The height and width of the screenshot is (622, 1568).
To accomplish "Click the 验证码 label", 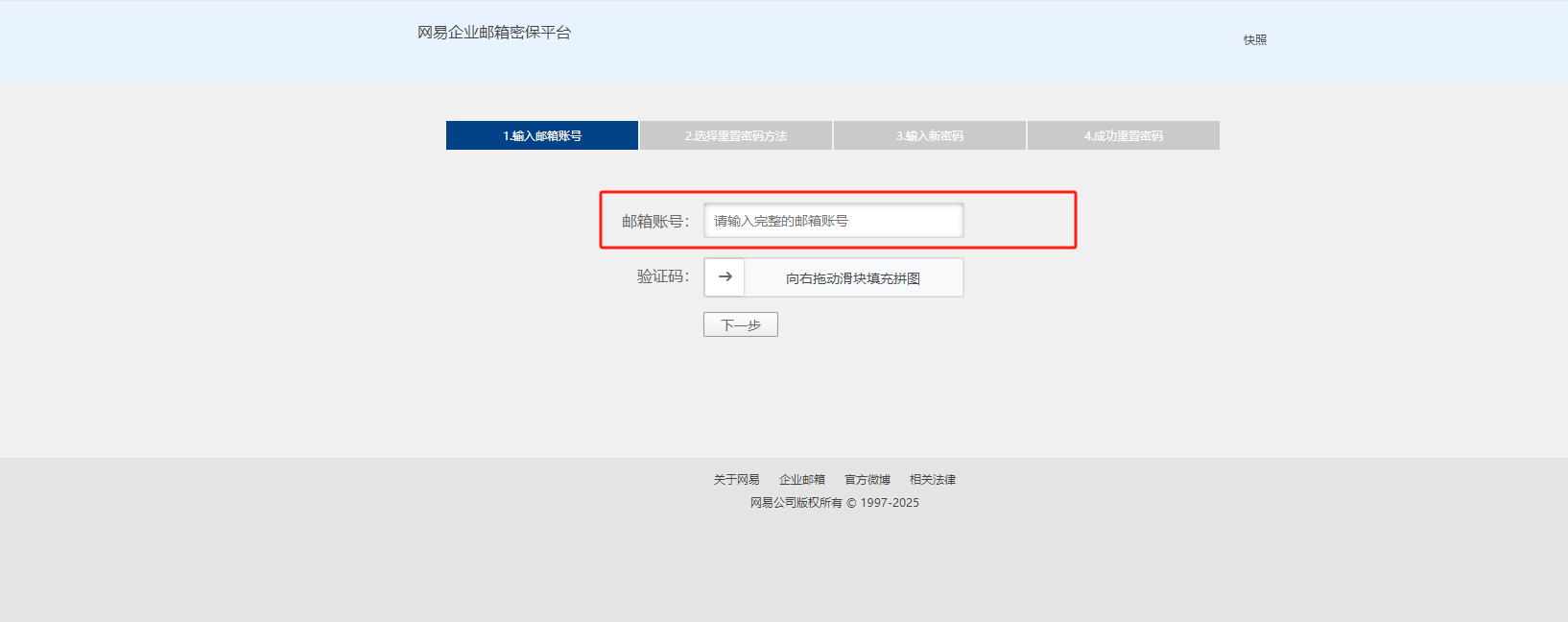I will tap(663, 276).
